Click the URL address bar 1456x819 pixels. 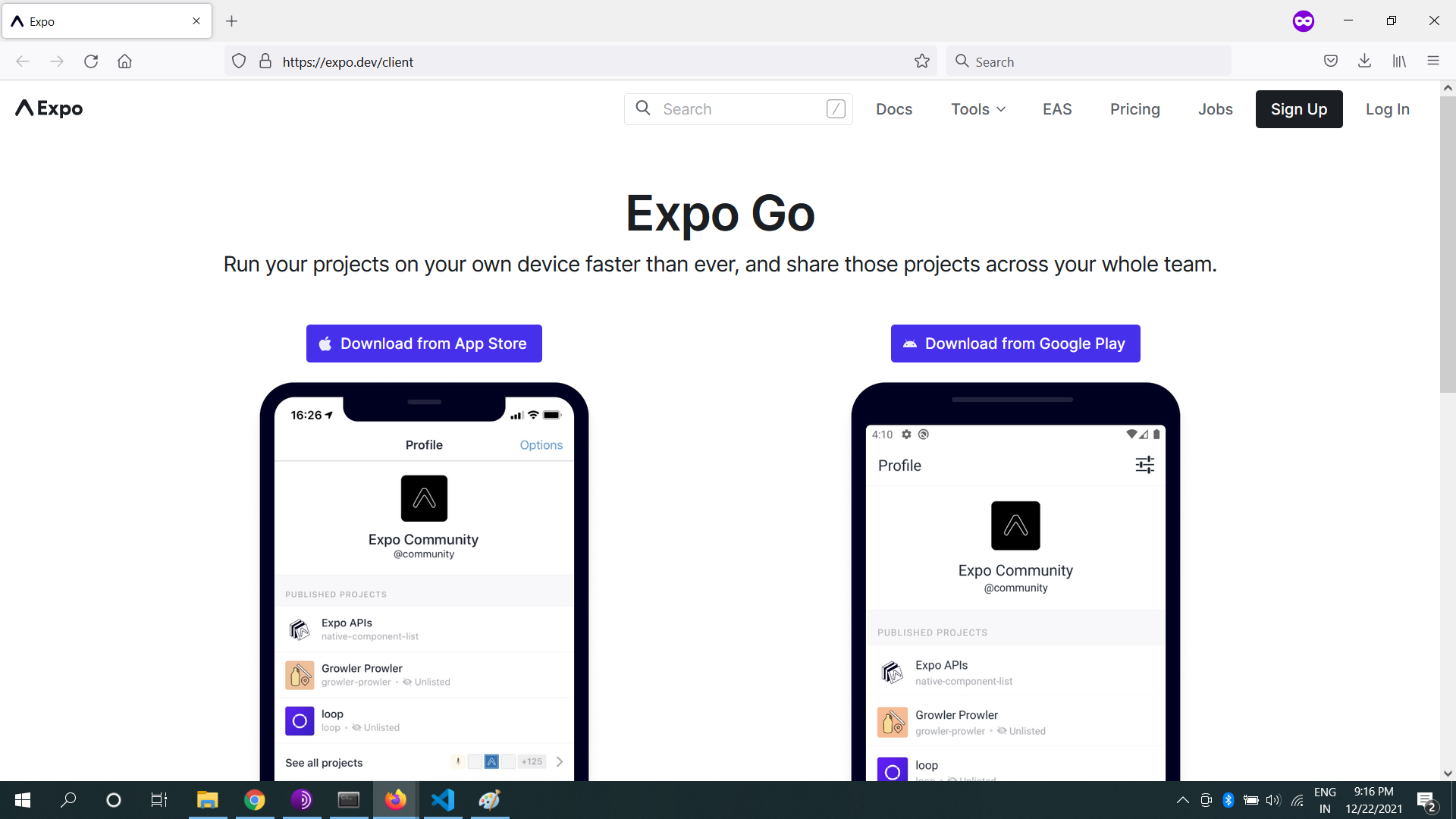coord(581,61)
